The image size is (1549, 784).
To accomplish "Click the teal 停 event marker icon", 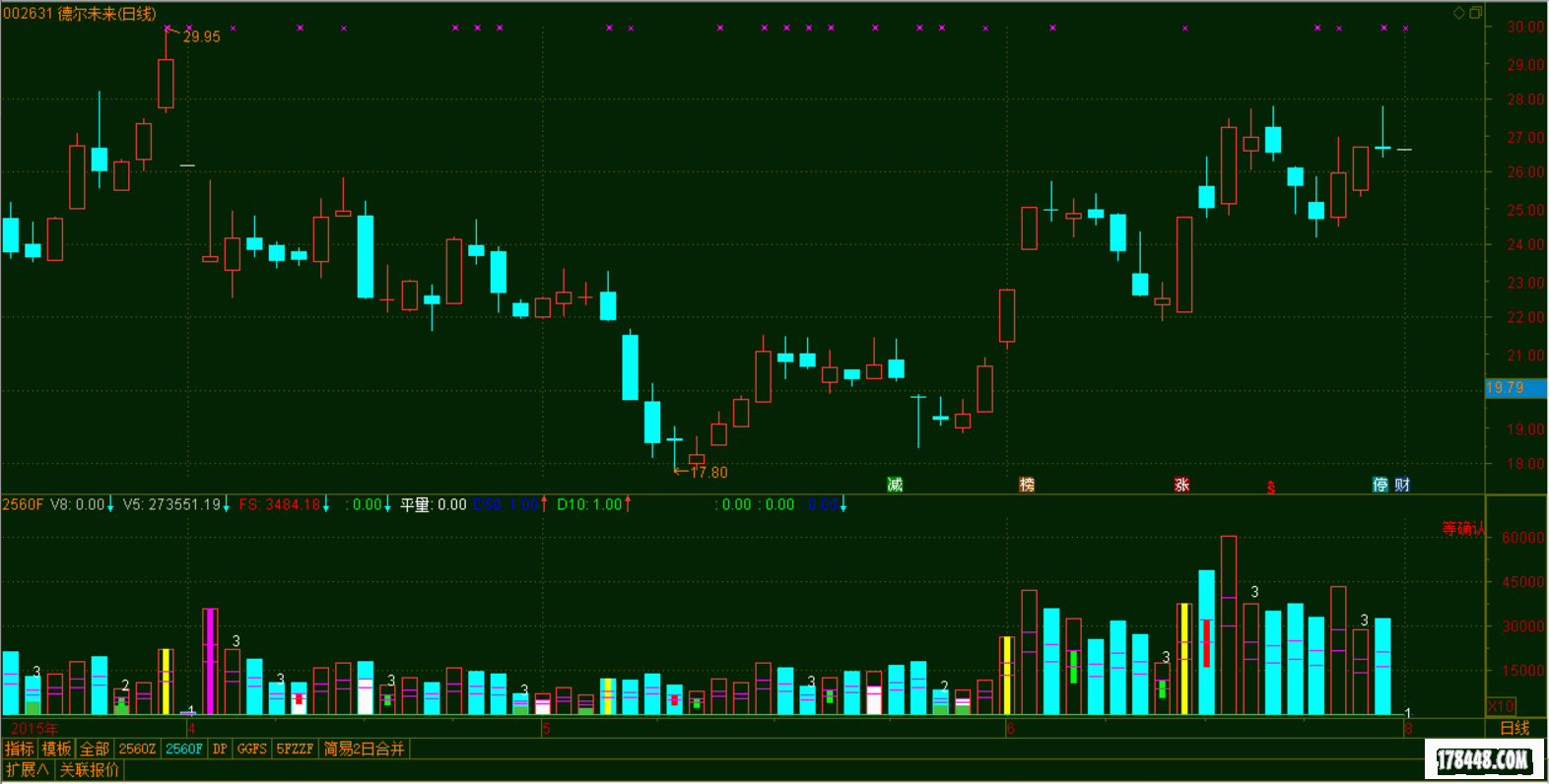I will pyautogui.click(x=1381, y=485).
